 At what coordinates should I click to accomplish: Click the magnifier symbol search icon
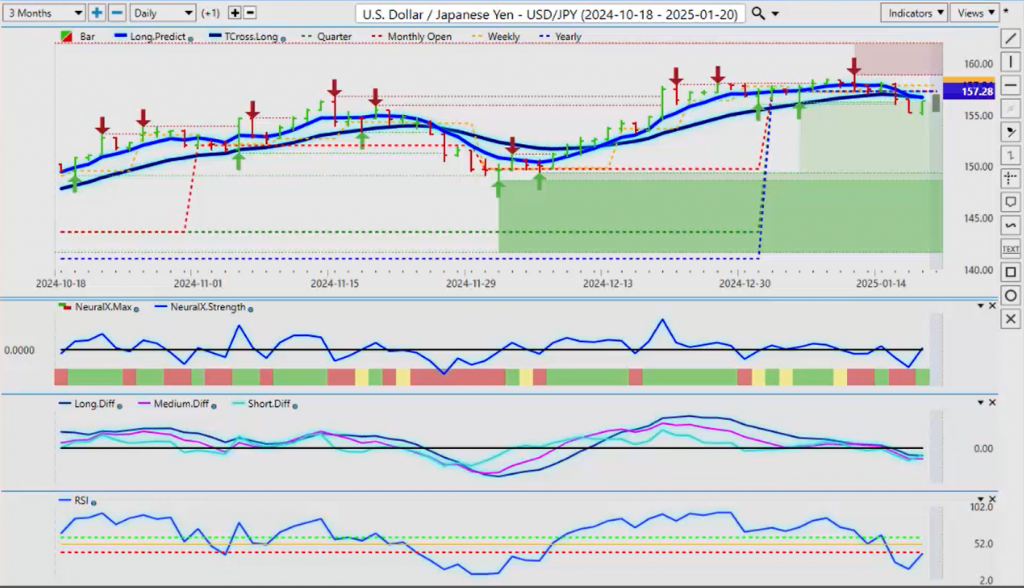[759, 13]
